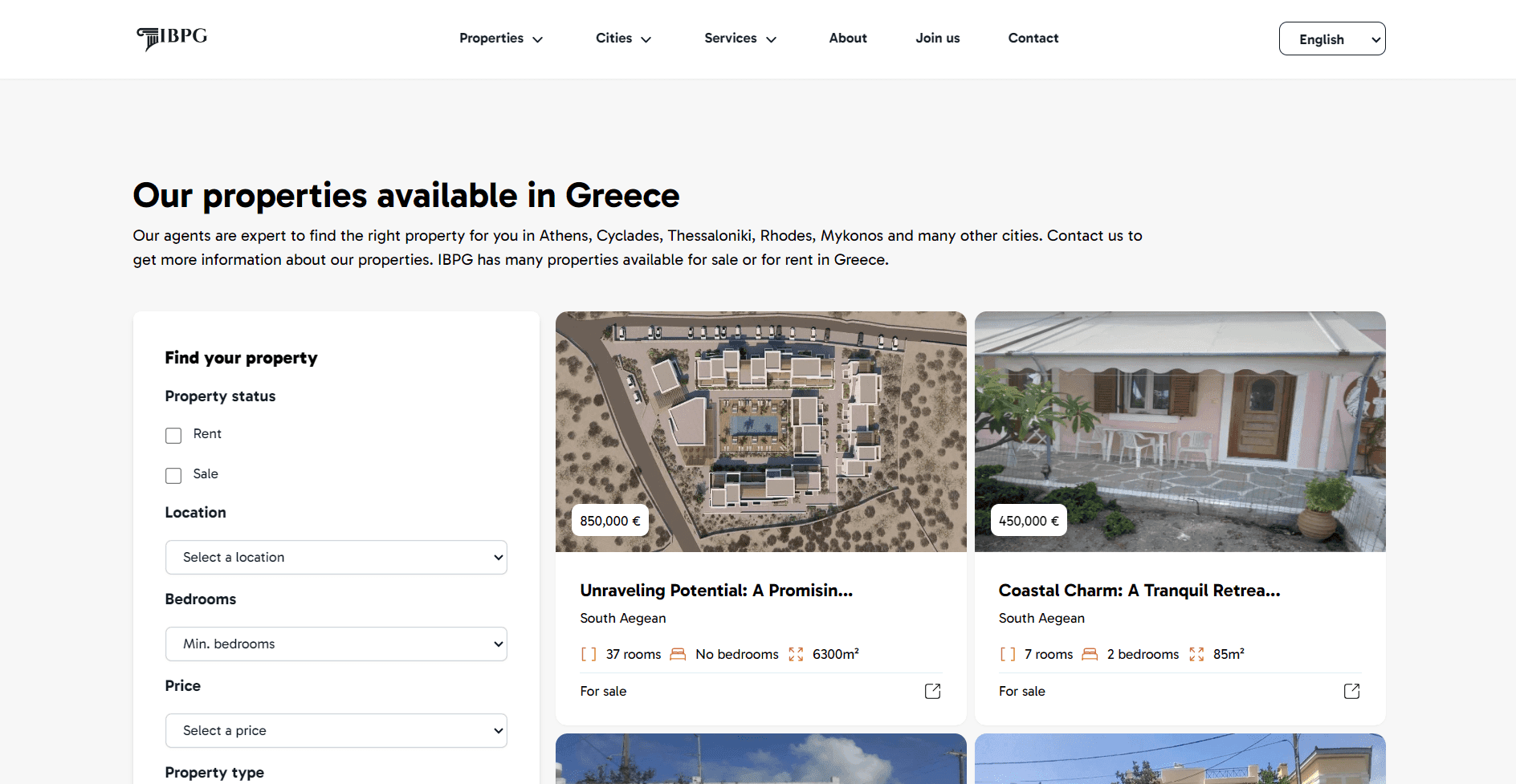The height and width of the screenshot is (784, 1516).
Task: Click the surface area icon beside 6300m²
Action: [x=796, y=654]
